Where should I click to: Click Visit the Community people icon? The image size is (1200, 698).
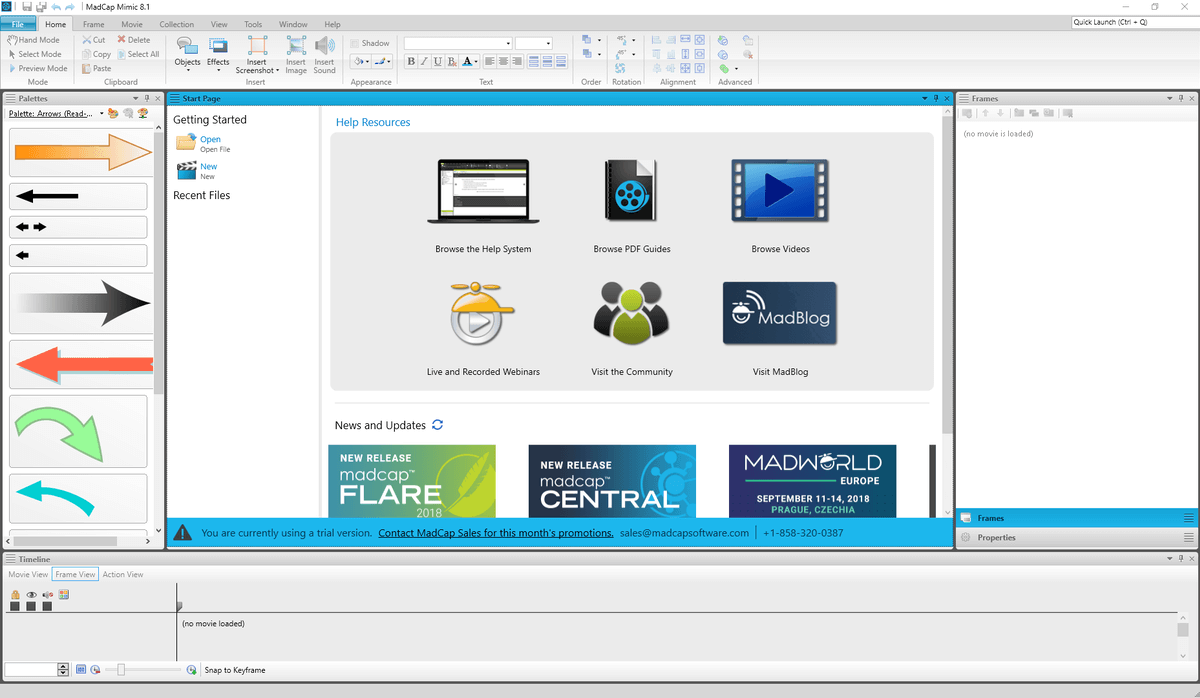pyautogui.click(x=630, y=312)
